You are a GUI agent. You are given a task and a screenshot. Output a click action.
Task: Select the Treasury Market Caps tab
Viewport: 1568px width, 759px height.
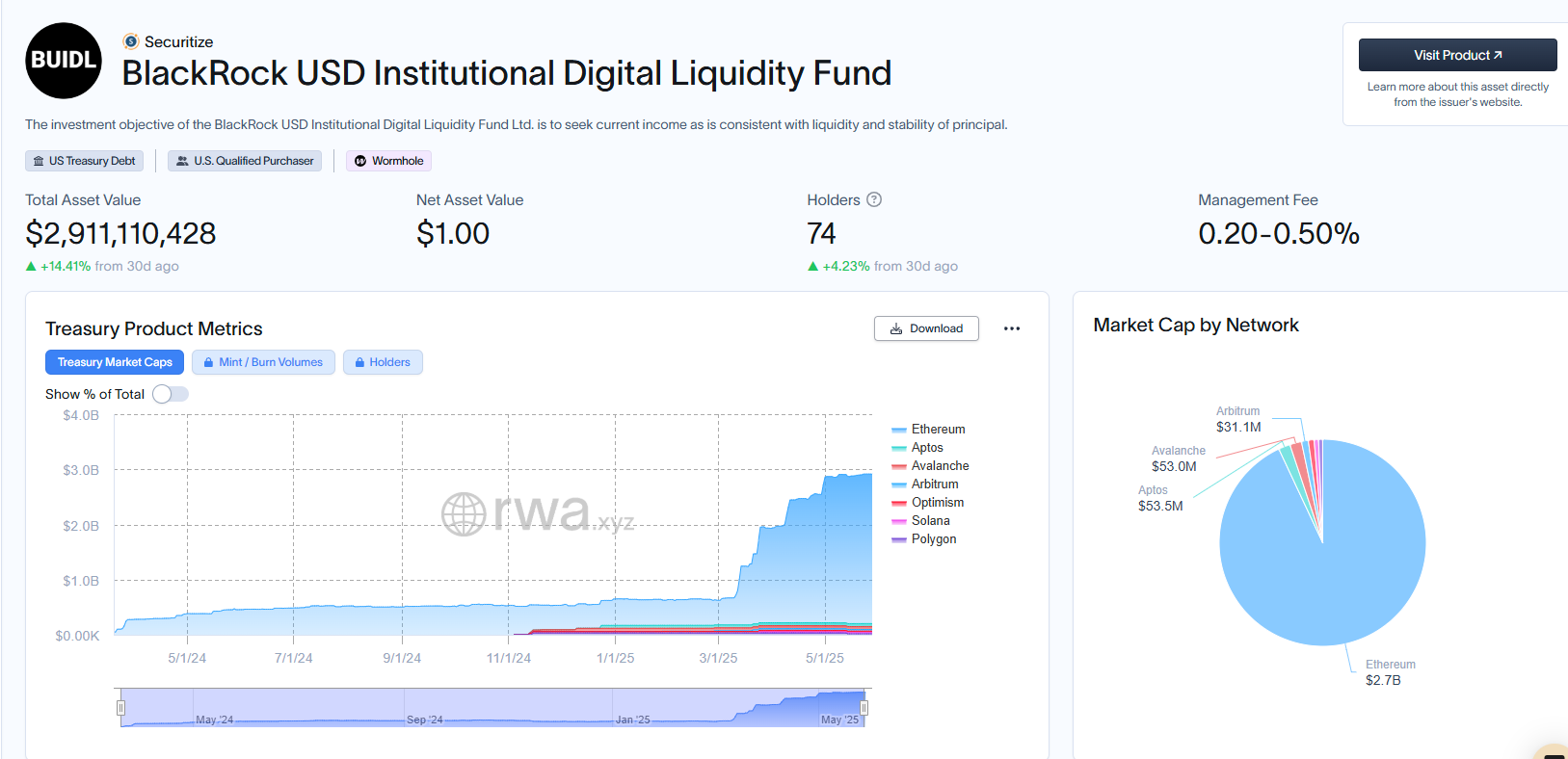(x=115, y=362)
